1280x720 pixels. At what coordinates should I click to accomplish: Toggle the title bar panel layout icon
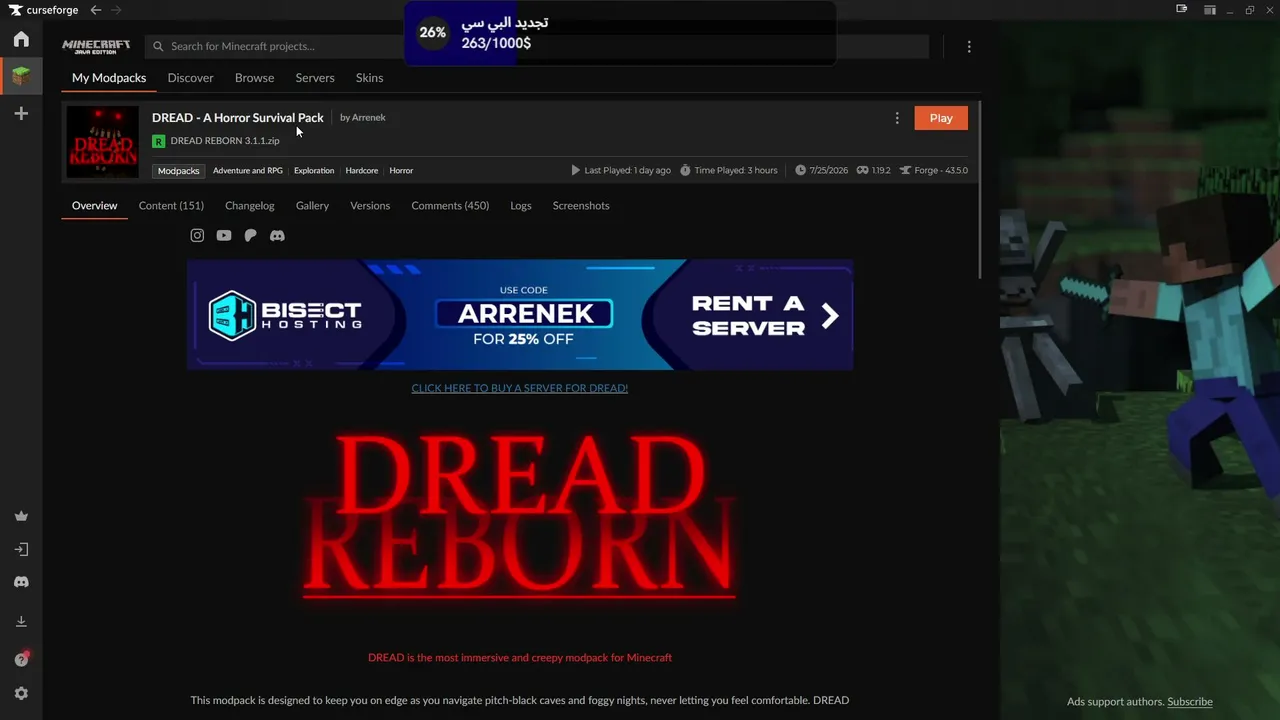point(1210,10)
